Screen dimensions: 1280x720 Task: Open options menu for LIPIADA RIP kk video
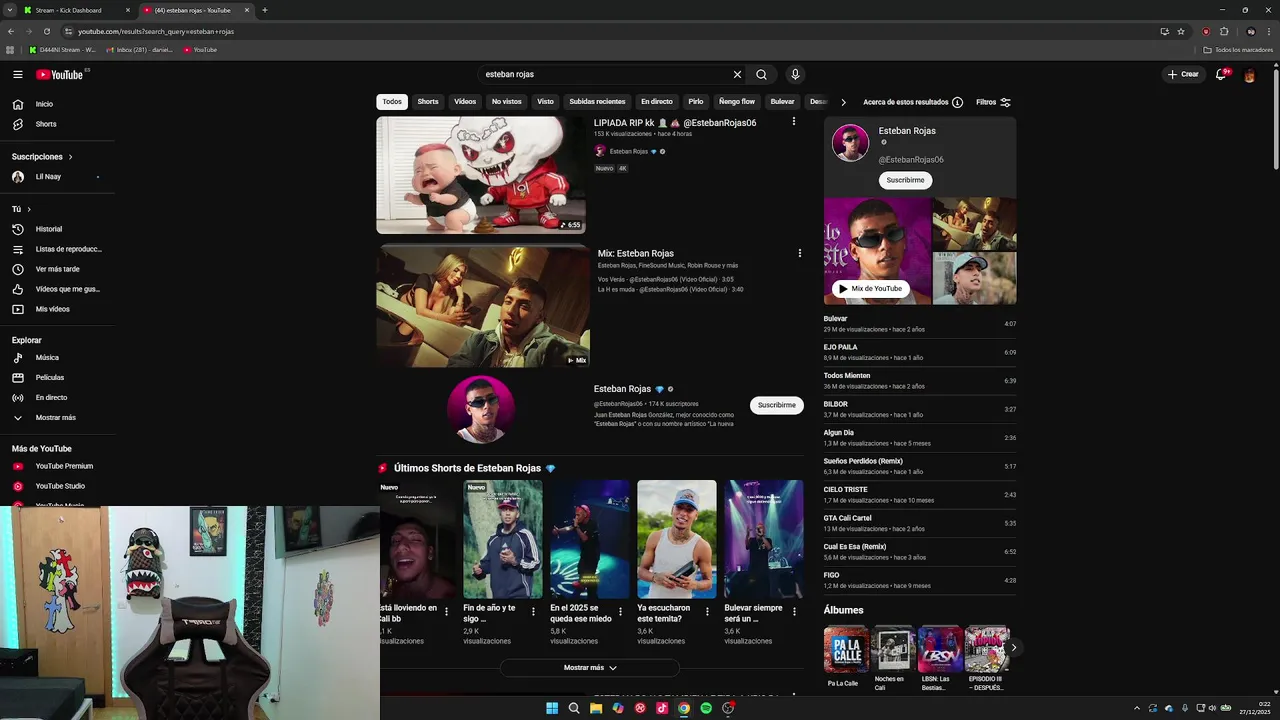[794, 121]
